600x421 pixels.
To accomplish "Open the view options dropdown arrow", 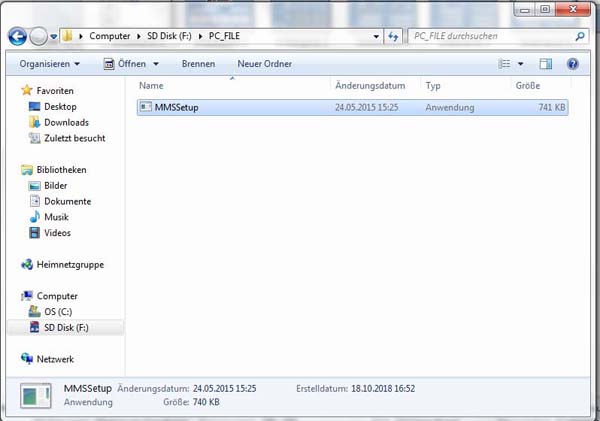I will click(x=521, y=63).
